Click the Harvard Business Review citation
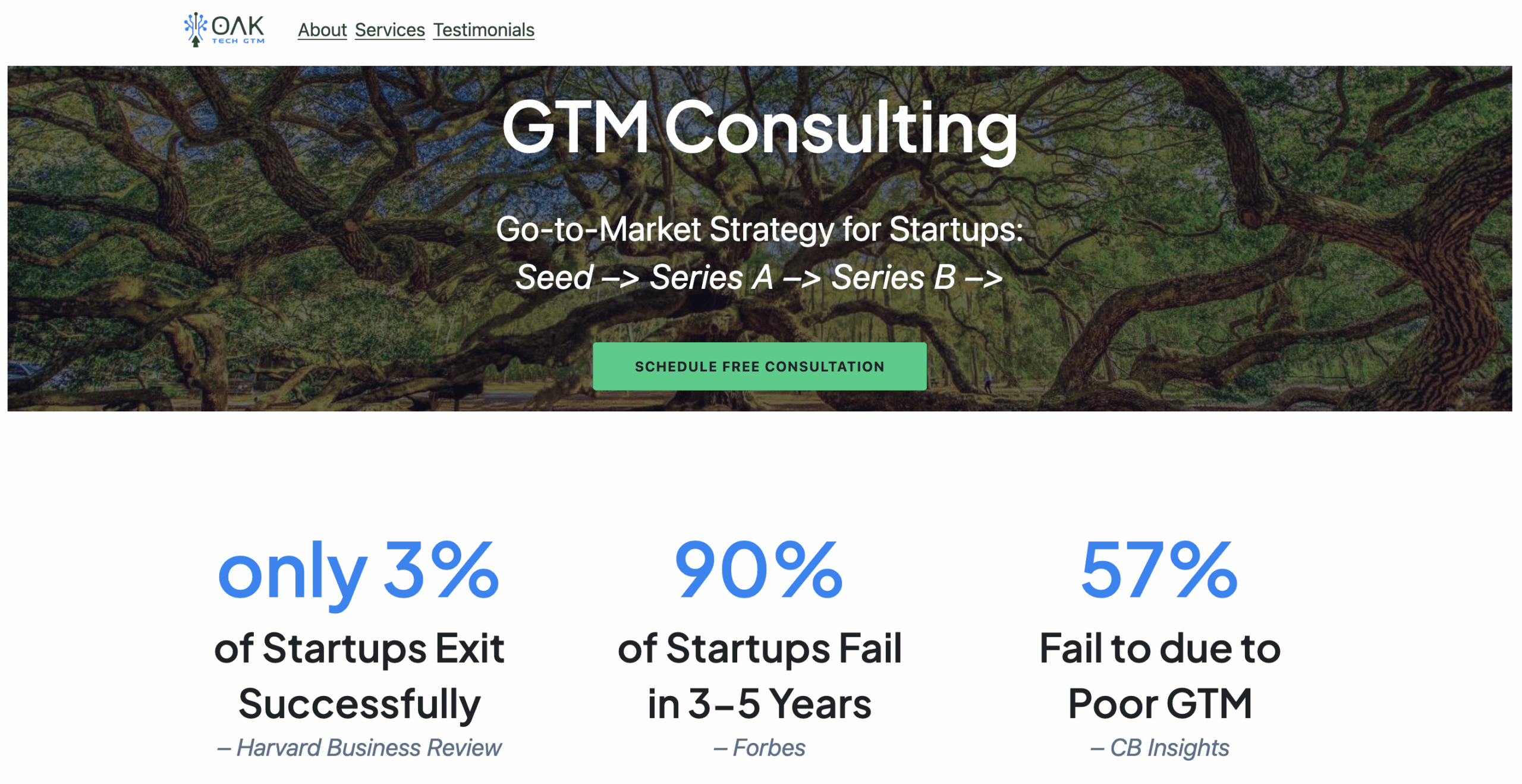Image resolution: width=1522 pixels, height=784 pixels. pos(359,748)
